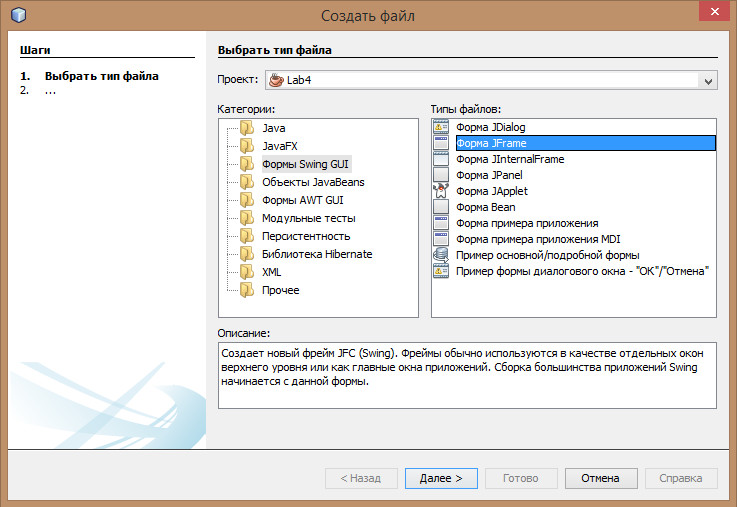737x507 pixels.
Task: Click the database icon of Пример основной/подробной формы
Action: [x=441, y=255]
